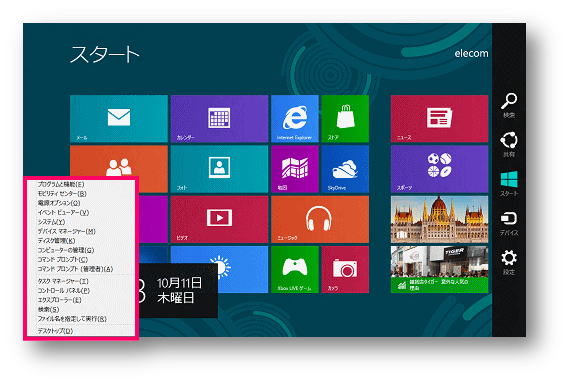Viewport: 568px width, 383px height.
Task: Open the Store (ストア) tile
Action: pyautogui.click(x=345, y=119)
